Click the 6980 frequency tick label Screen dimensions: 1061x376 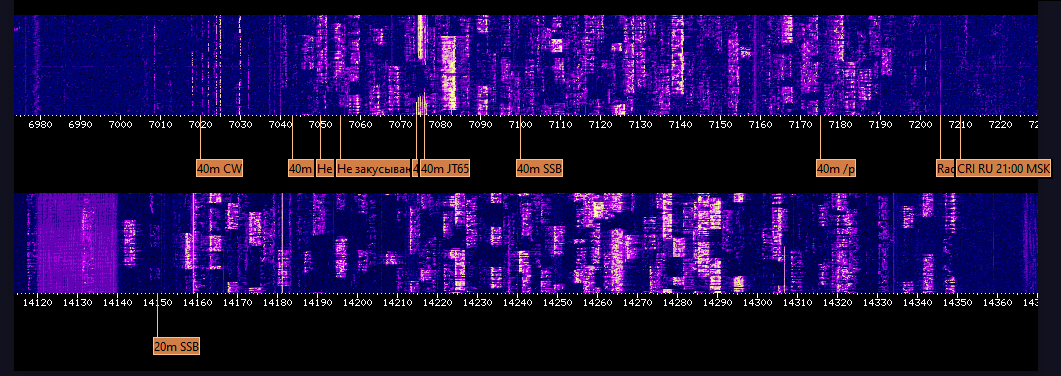tap(40, 124)
